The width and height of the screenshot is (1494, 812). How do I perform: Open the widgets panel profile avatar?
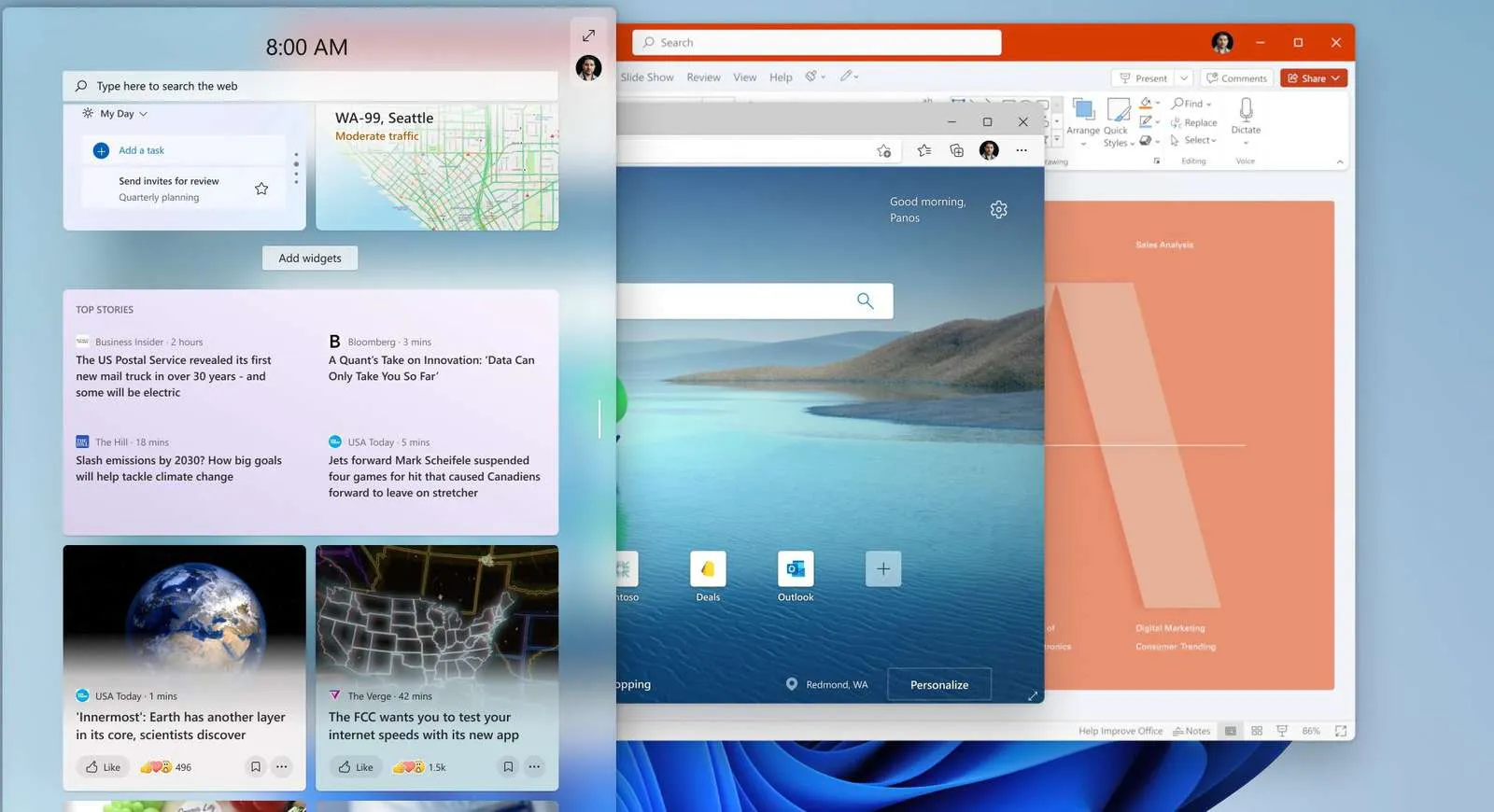(x=588, y=67)
